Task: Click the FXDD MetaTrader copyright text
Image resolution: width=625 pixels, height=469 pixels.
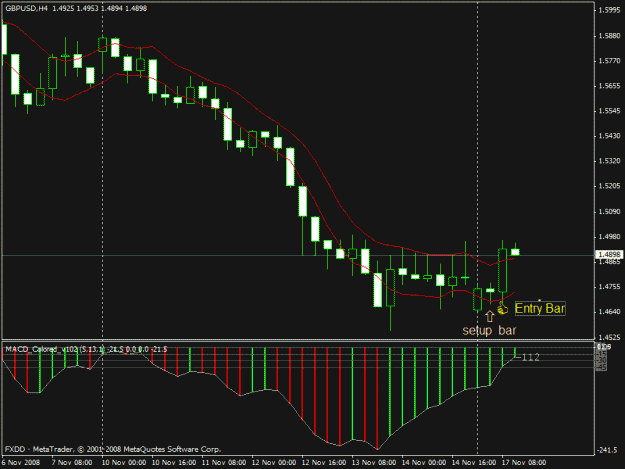Action: [x=113, y=449]
